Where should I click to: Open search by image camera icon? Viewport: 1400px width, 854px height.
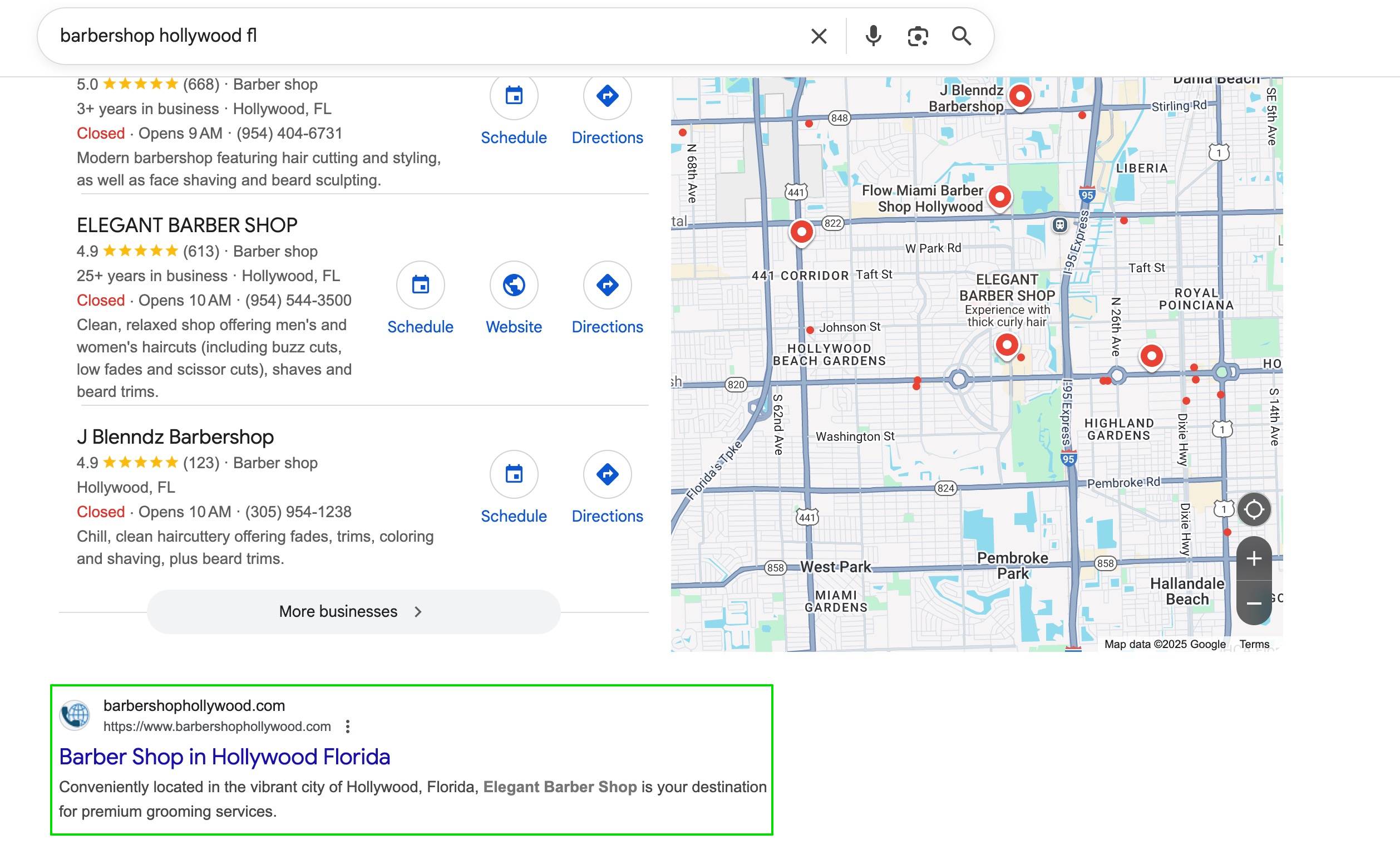click(x=918, y=36)
